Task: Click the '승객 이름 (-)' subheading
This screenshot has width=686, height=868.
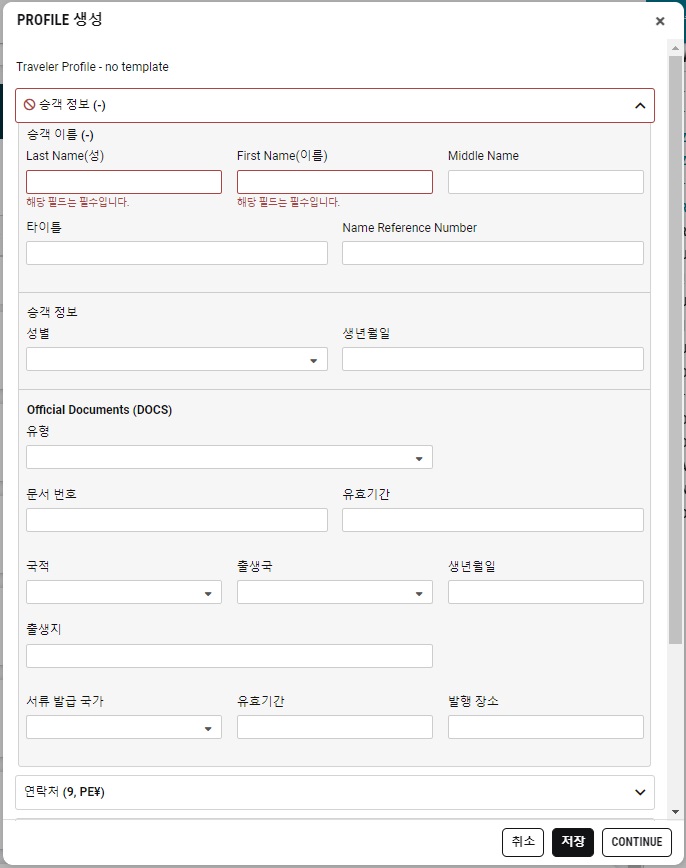Action: (60, 135)
